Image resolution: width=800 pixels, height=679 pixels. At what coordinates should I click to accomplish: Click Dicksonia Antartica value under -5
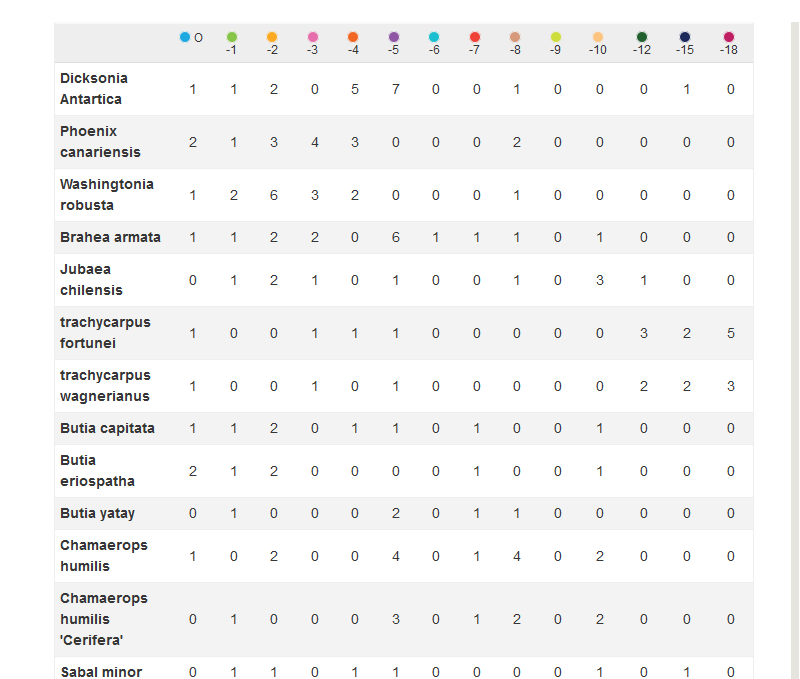[395, 89]
